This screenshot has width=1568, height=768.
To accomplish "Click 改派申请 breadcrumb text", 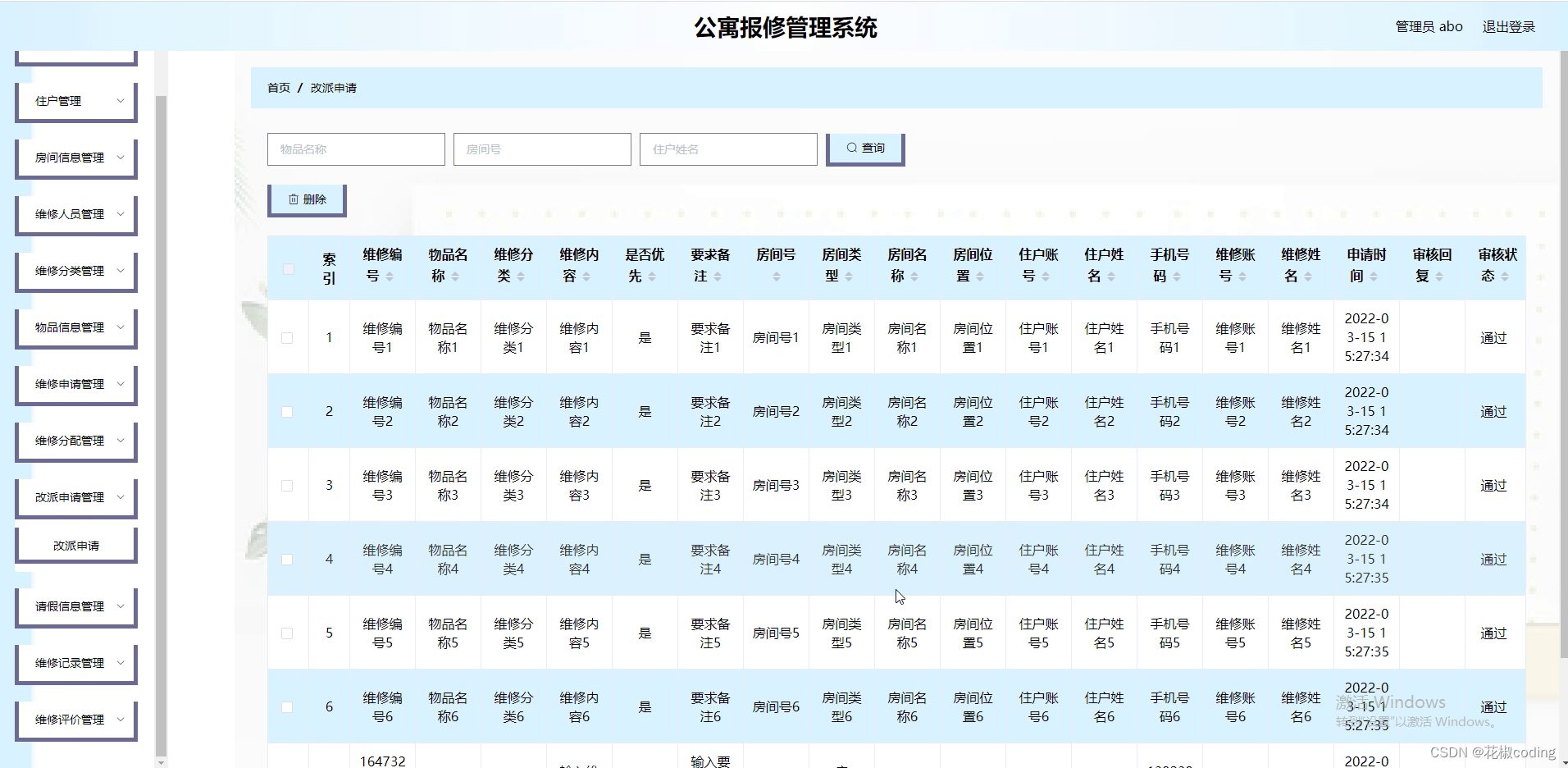I will tap(334, 88).
